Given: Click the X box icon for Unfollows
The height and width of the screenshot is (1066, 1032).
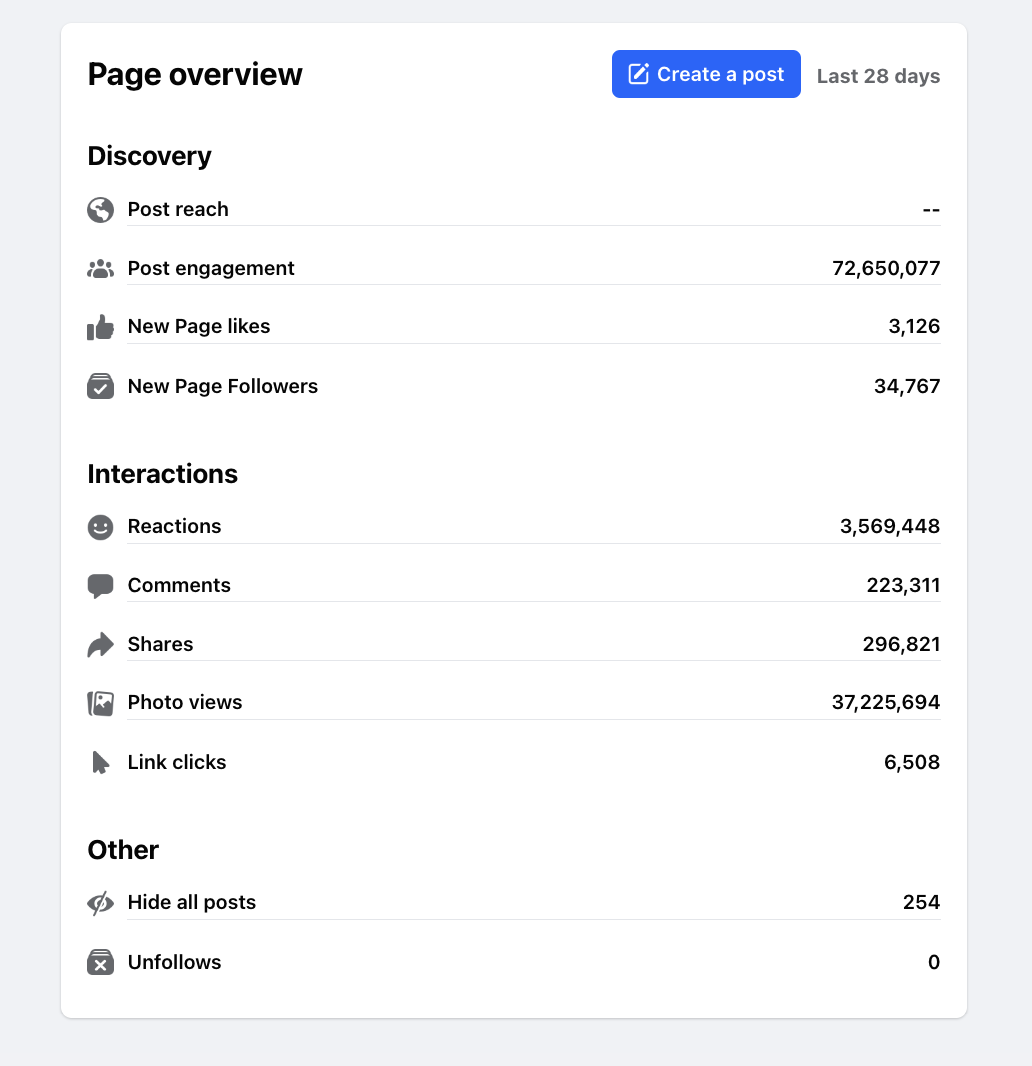Looking at the screenshot, I should pyautogui.click(x=100, y=963).
